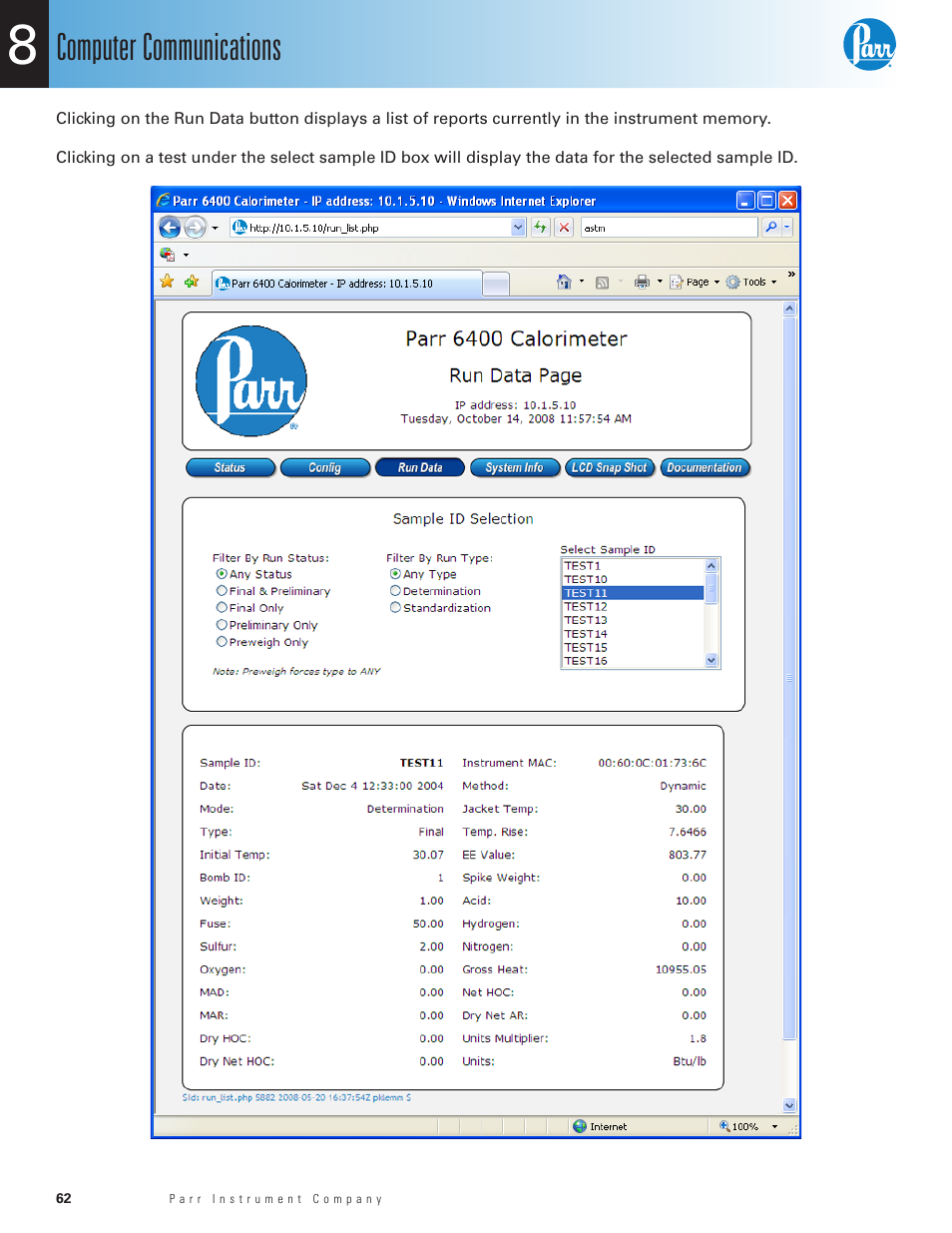Open a new blank tab
Screen dimensions: 952x1233
click(x=496, y=285)
